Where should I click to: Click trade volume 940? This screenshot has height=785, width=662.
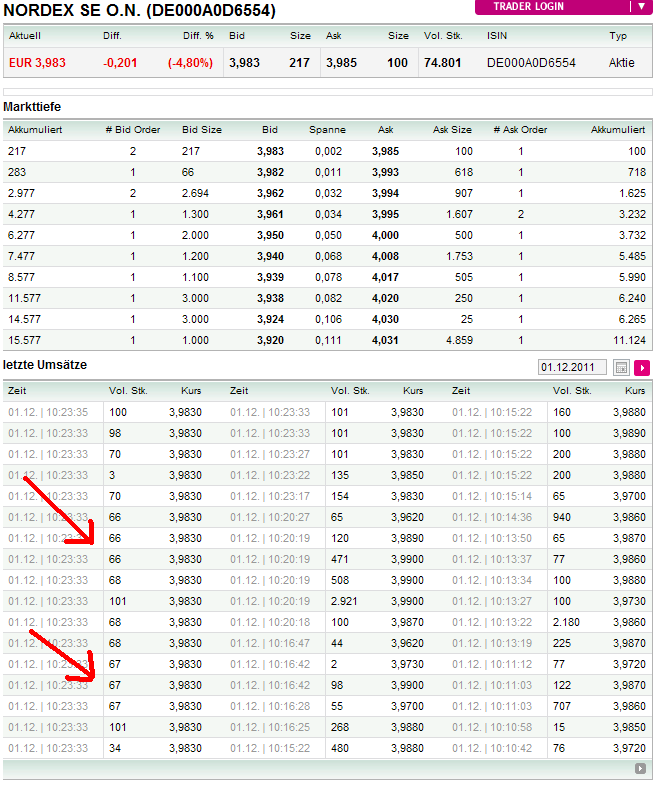pyautogui.click(x=562, y=517)
